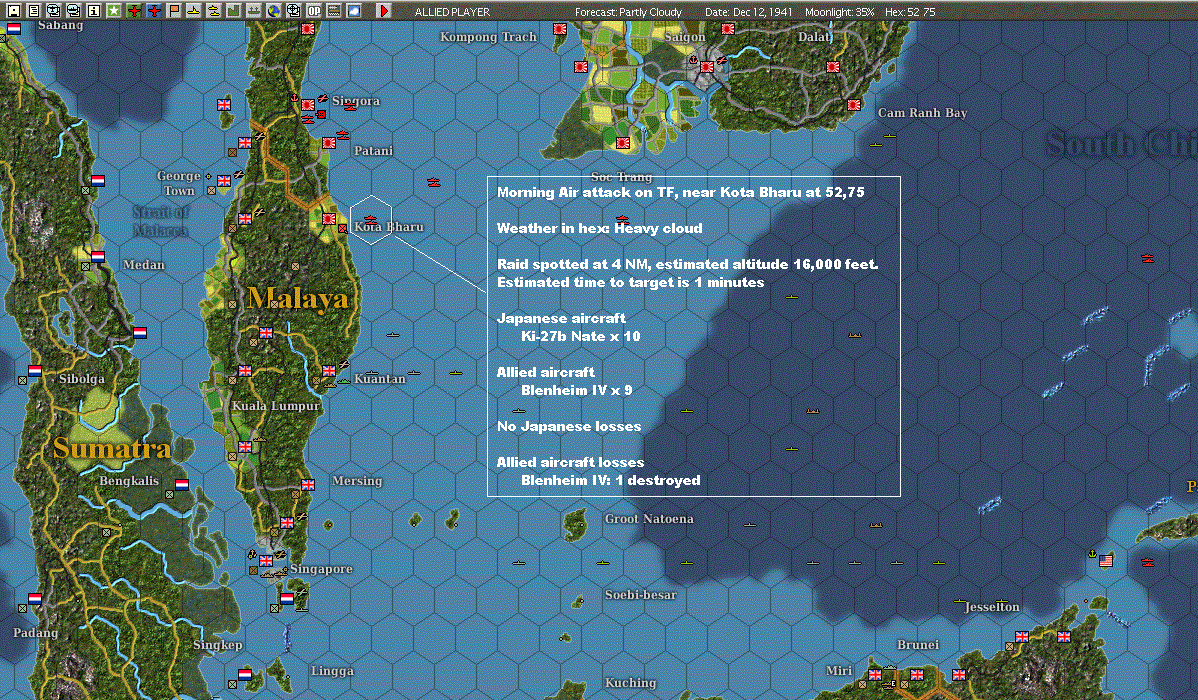Click the 'Hex: 52 75' header text
Screen dimensions: 1198x700
pyautogui.click(x=910, y=11)
